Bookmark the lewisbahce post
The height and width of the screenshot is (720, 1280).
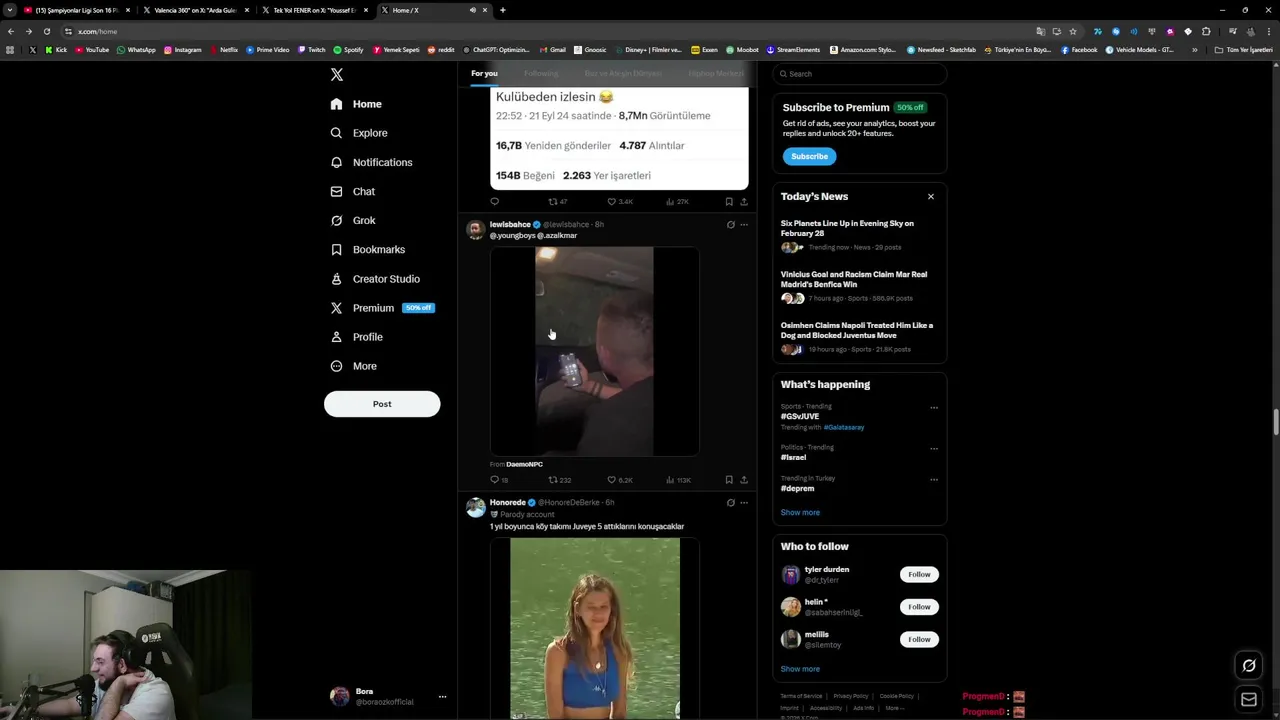pos(729,480)
